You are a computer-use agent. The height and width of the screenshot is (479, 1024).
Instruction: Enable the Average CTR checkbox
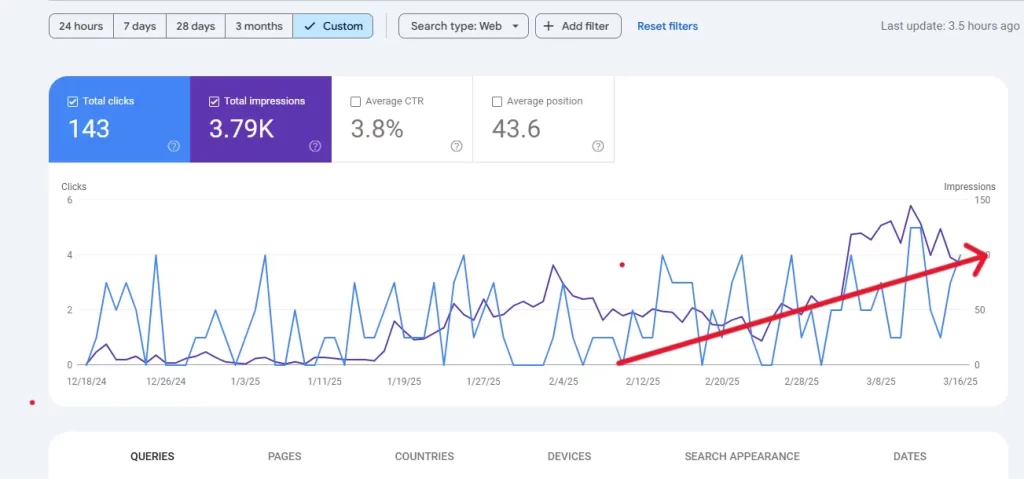tap(356, 101)
